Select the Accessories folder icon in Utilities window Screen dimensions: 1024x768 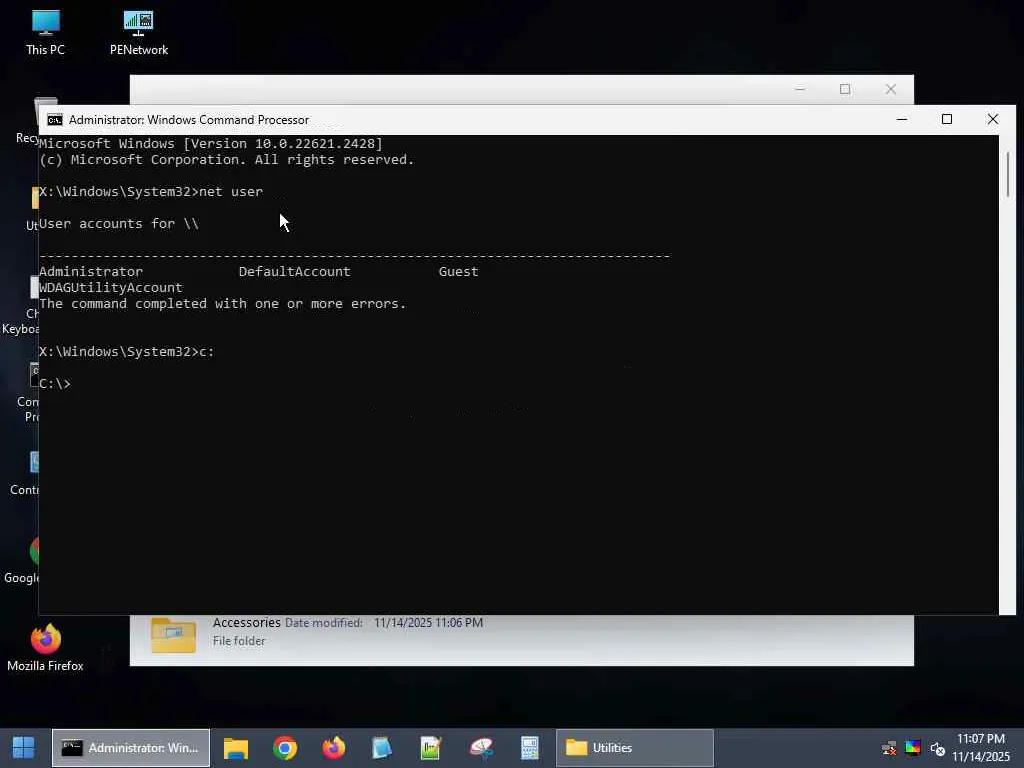point(173,635)
